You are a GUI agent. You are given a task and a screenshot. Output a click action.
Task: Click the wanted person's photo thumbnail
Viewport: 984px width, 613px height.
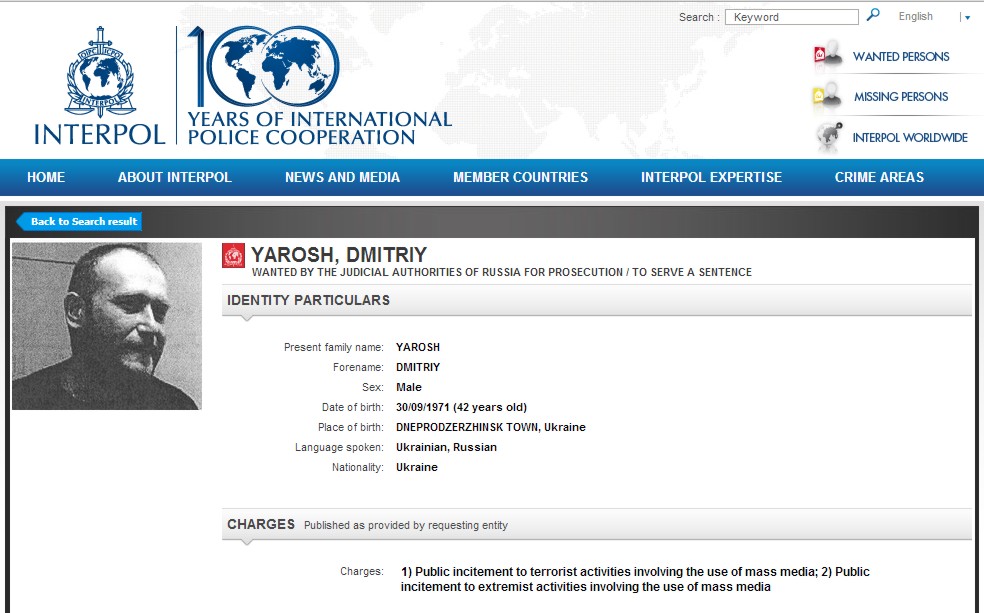coord(107,326)
